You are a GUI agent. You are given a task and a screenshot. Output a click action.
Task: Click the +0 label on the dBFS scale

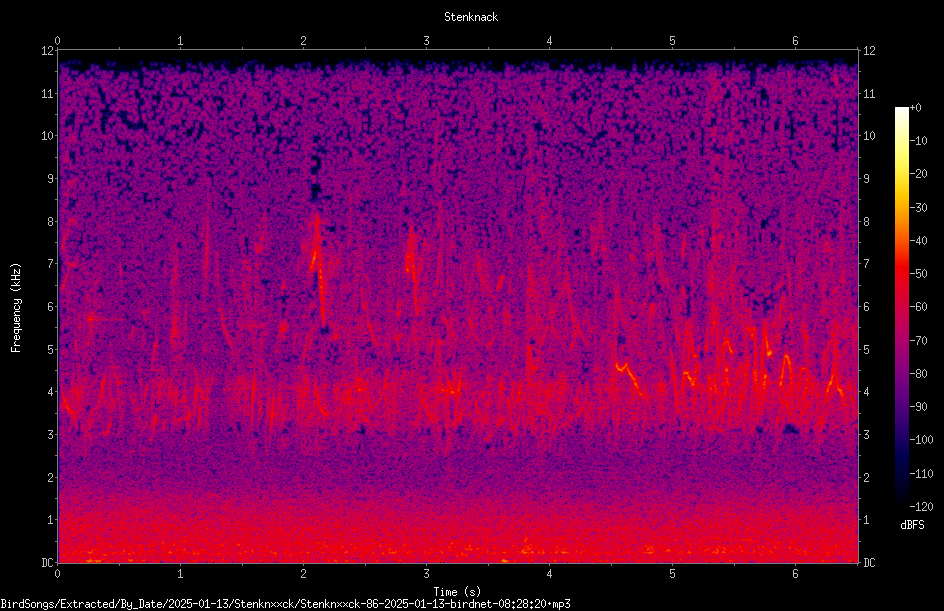pos(915,108)
